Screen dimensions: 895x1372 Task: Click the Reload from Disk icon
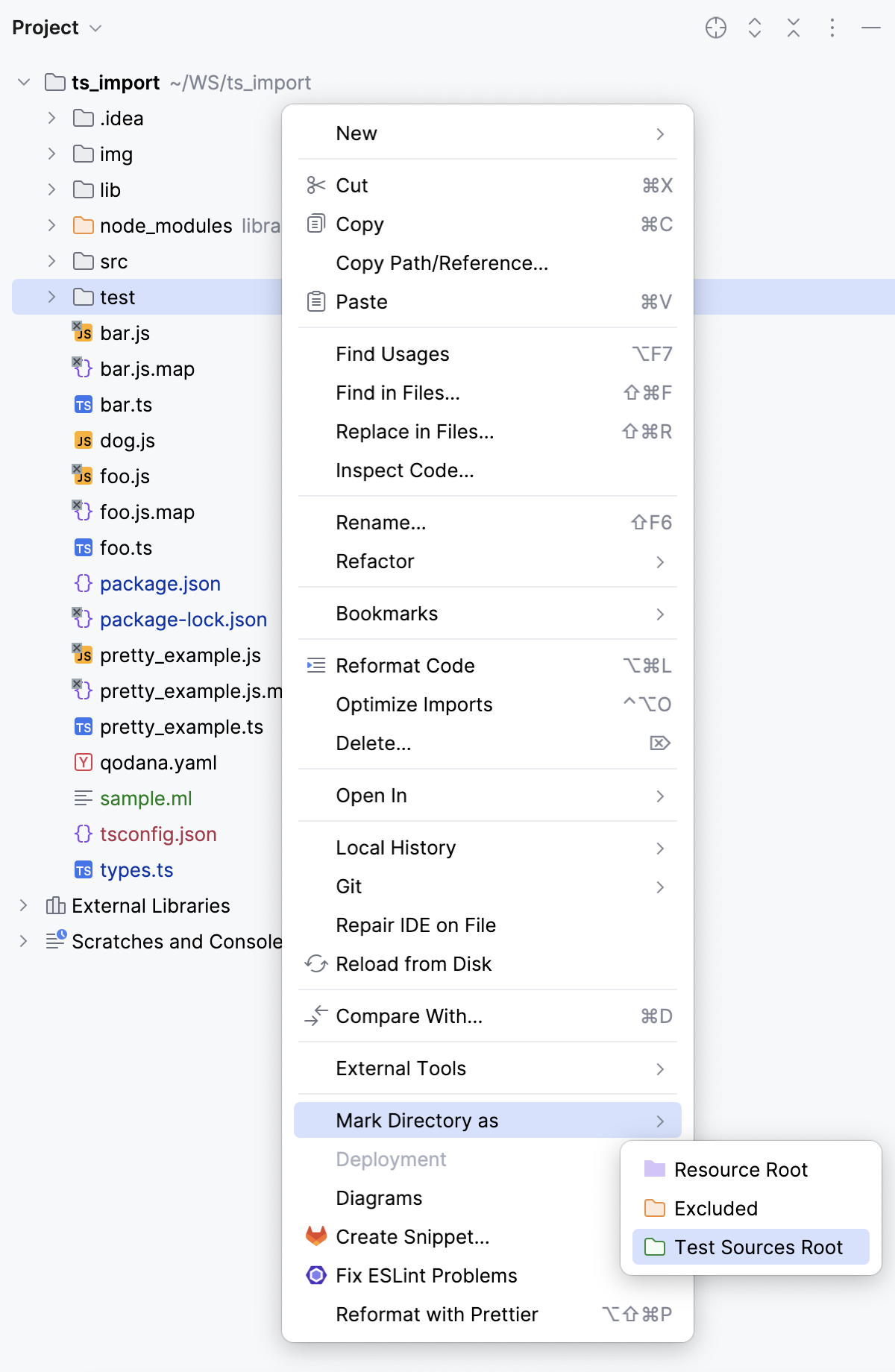[x=316, y=963]
